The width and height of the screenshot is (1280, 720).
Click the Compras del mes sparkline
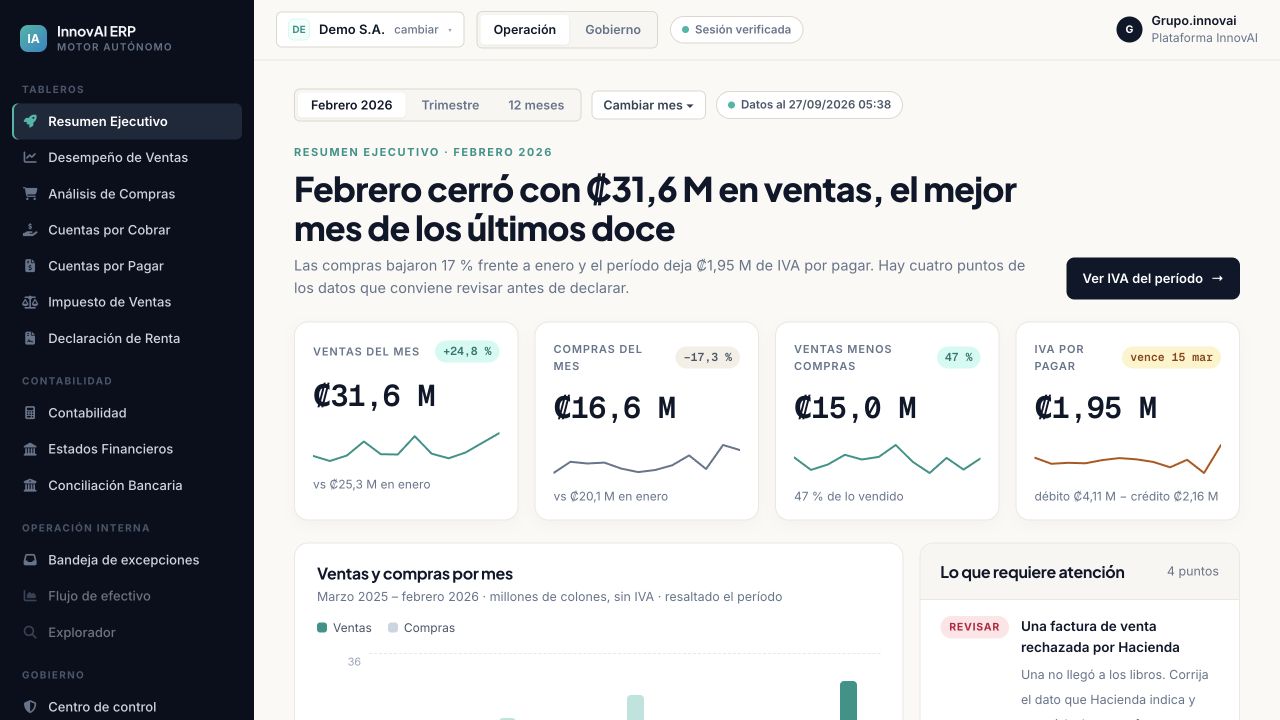coord(647,458)
